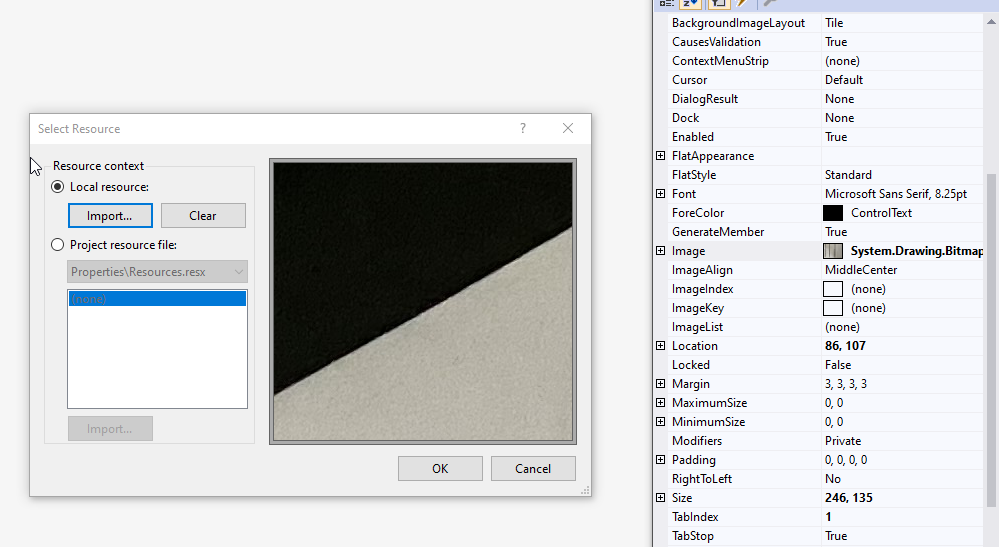Click the properties scrollbar up arrow
Screen dimensions: 999x547
(x=991, y=22)
